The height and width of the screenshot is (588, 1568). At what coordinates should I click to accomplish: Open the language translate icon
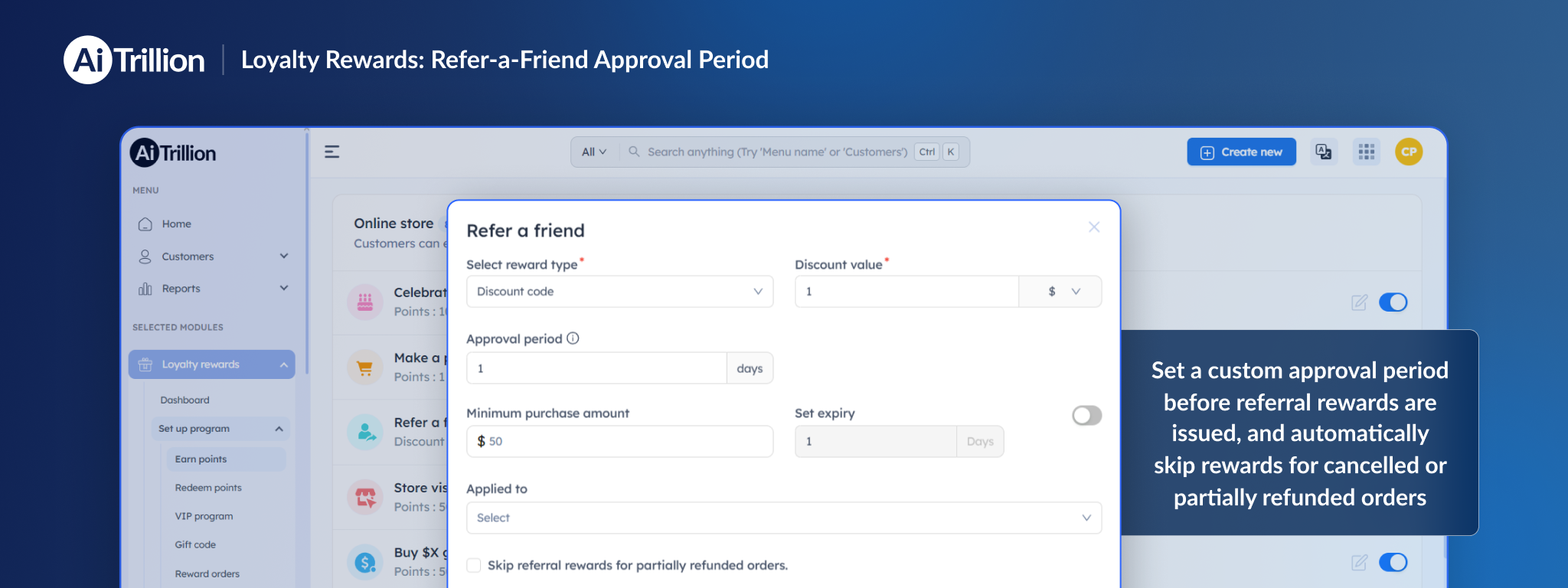coord(1324,152)
